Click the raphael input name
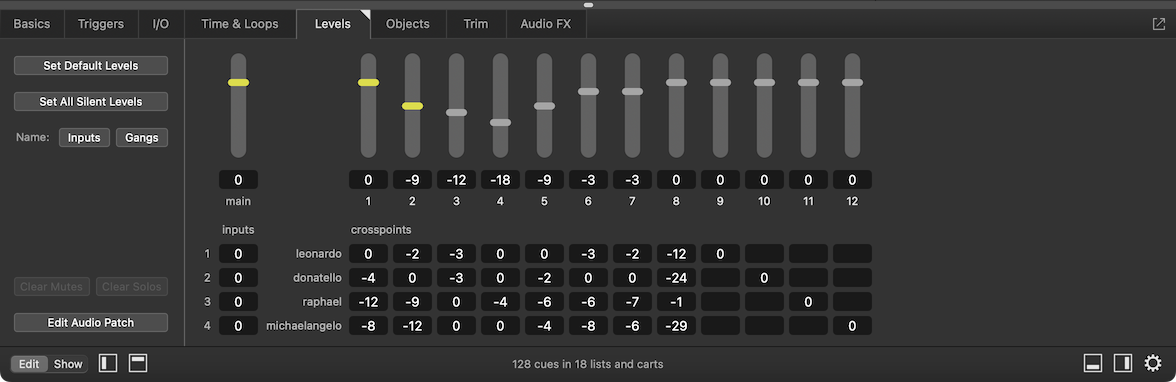This screenshot has width=1176, height=382. point(323,302)
